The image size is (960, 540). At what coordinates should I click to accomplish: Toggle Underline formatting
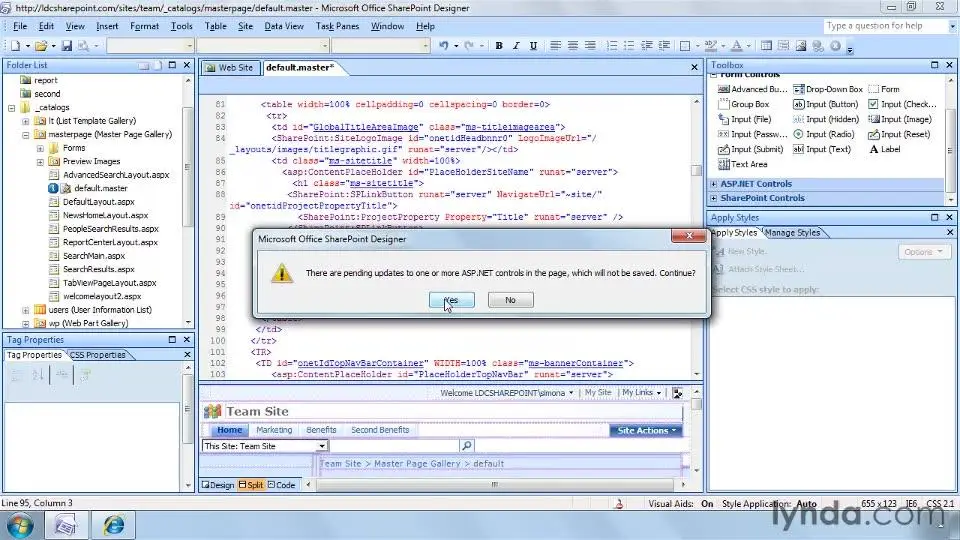coord(533,46)
